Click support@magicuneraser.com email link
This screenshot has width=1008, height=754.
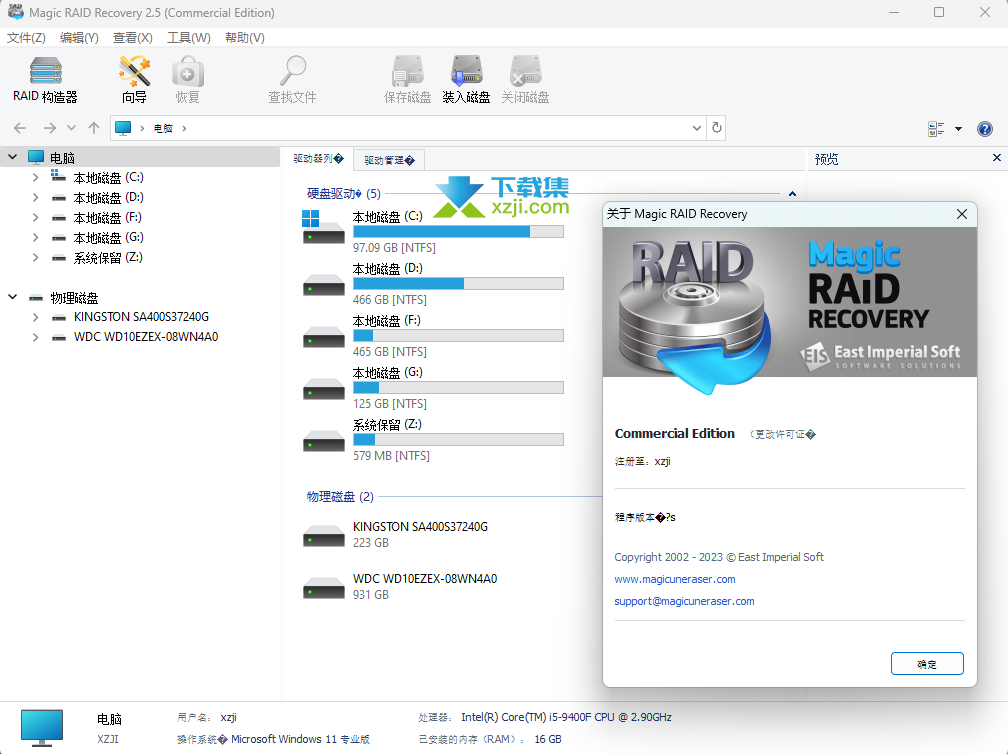(x=684, y=601)
